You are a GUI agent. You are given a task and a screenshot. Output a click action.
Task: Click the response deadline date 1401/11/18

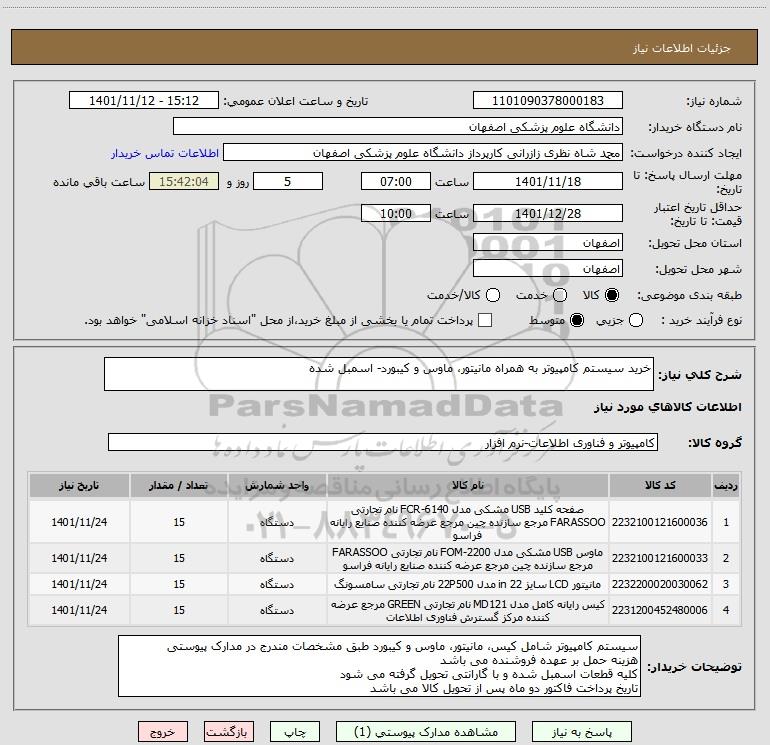[548, 182]
